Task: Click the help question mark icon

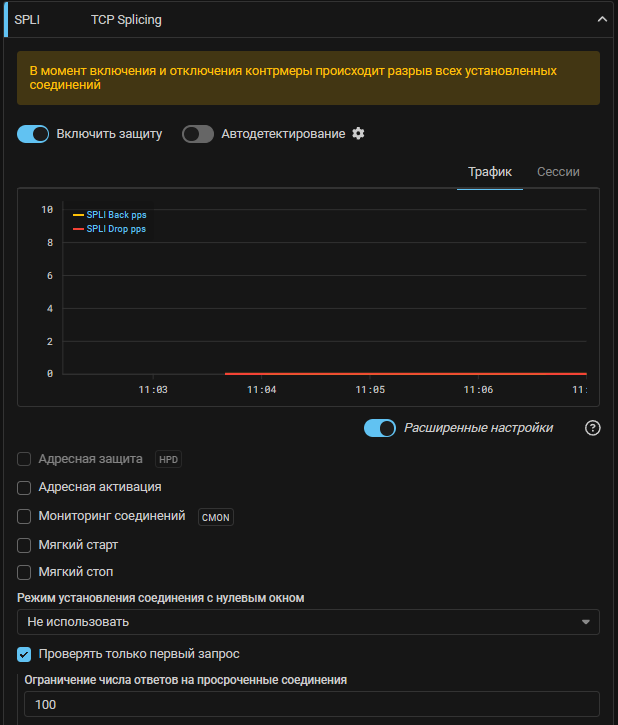Action: [x=593, y=428]
